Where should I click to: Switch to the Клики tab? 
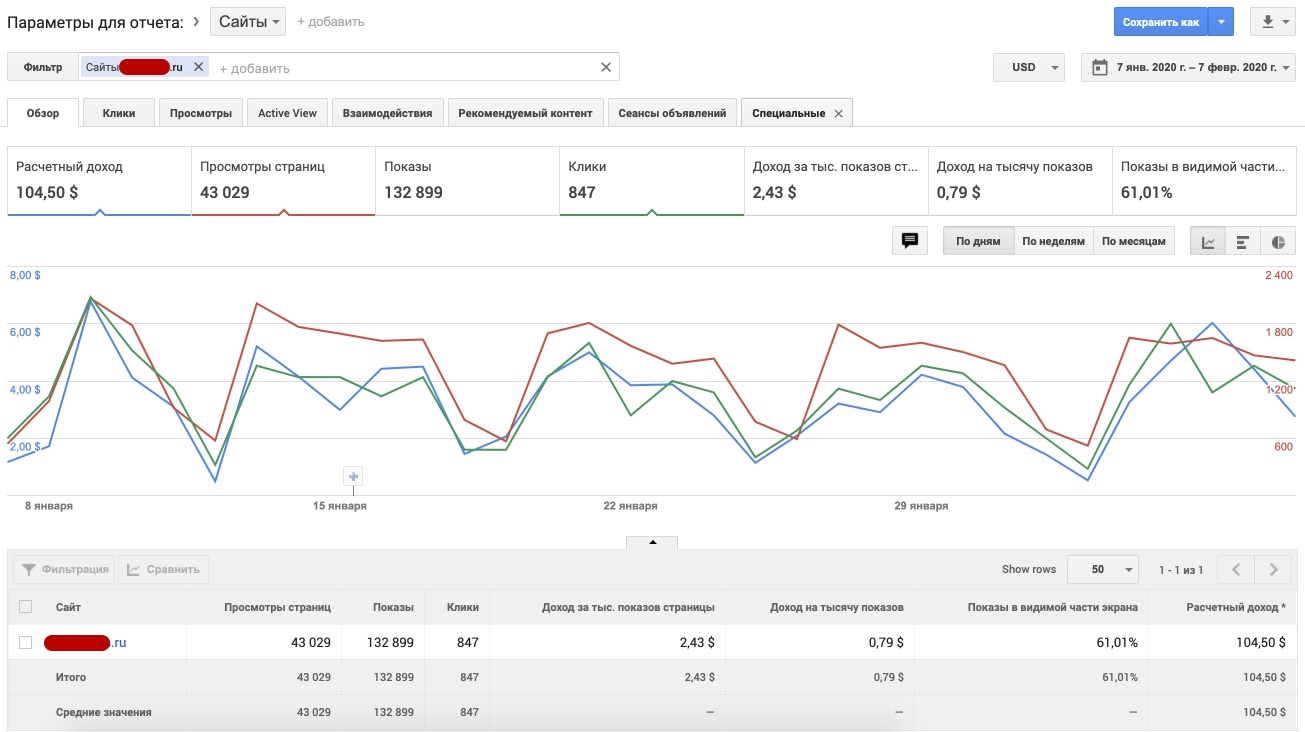(119, 113)
